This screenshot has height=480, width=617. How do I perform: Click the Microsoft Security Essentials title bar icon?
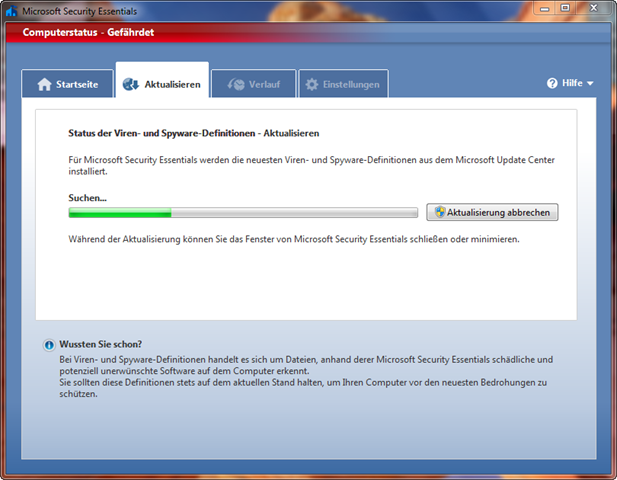coord(11,9)
